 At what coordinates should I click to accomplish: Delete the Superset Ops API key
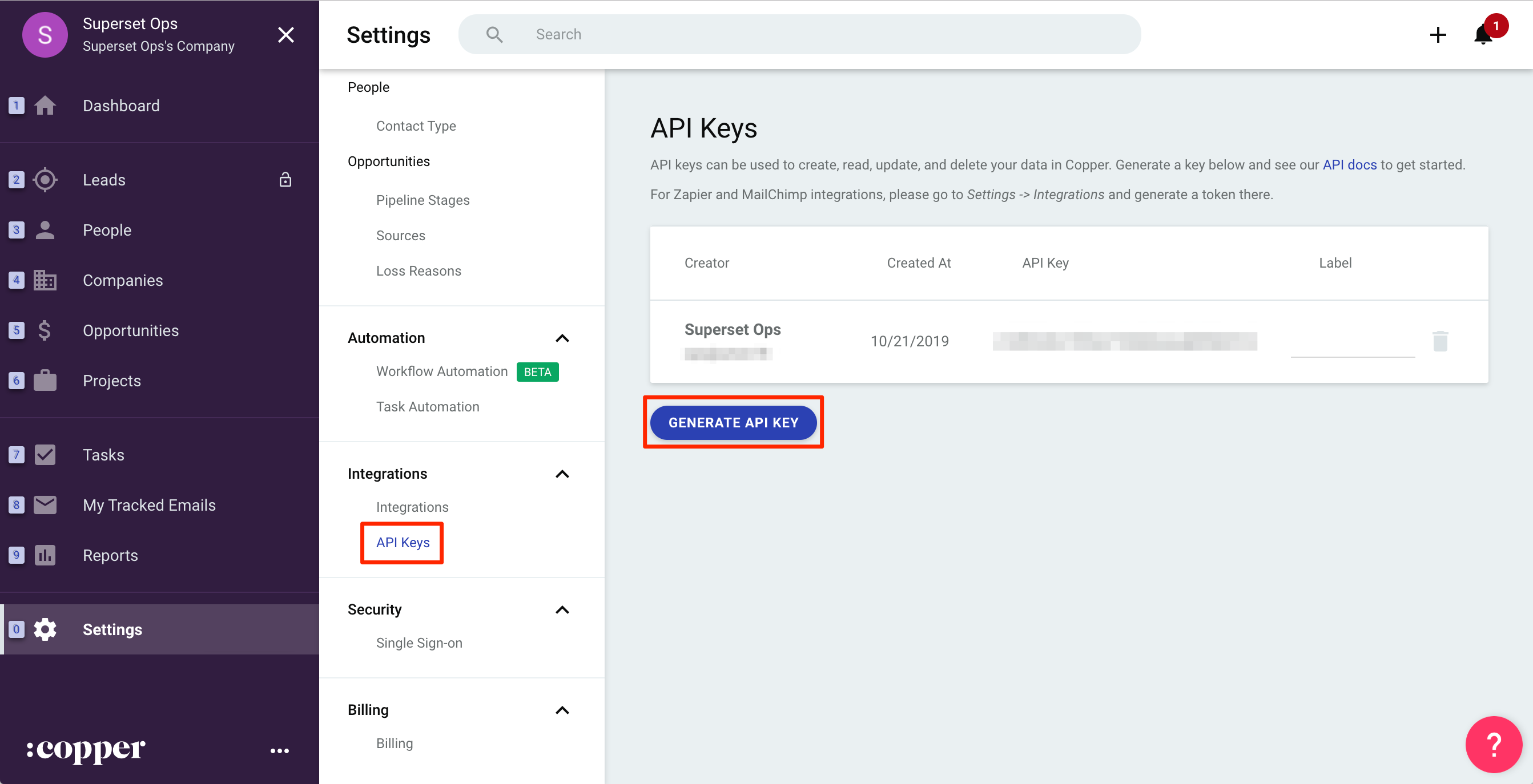1440,341
